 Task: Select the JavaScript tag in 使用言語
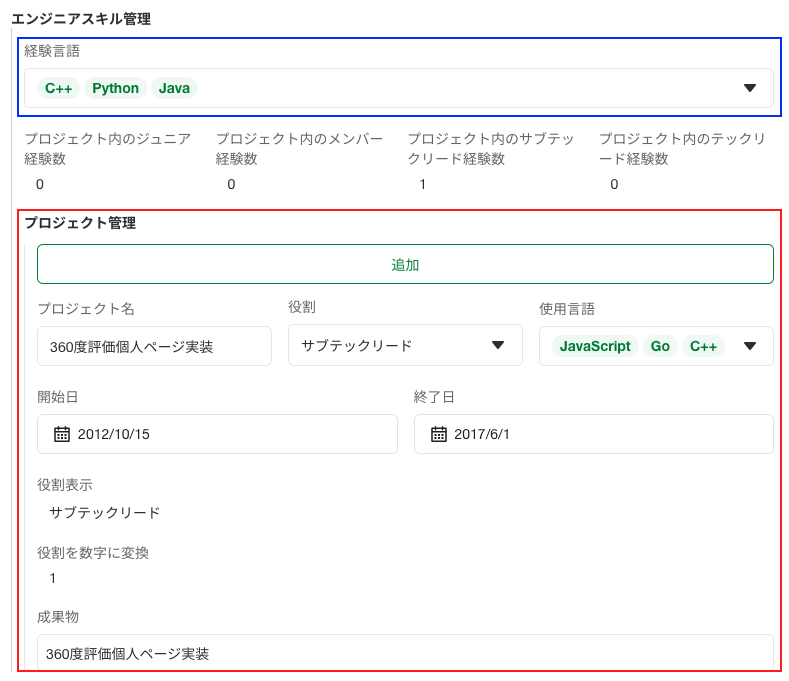coord(595,346)
